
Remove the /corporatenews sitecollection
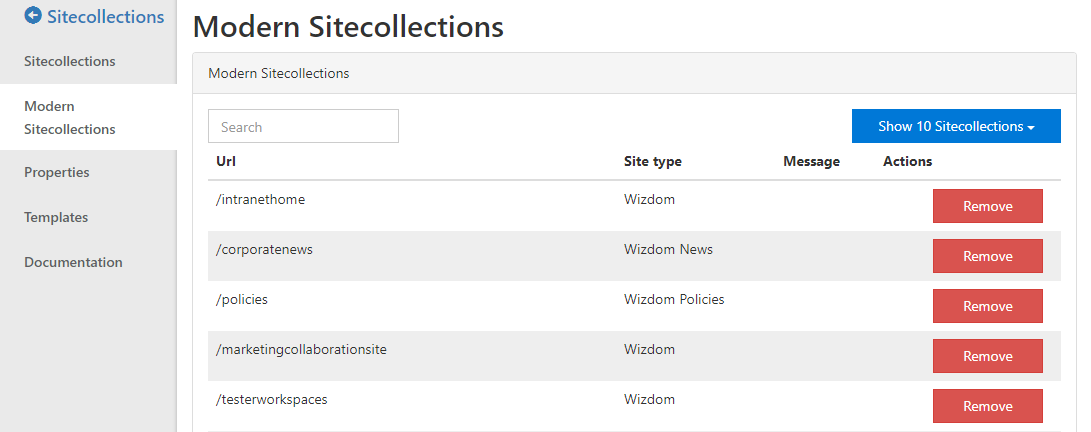pos(987,256)
